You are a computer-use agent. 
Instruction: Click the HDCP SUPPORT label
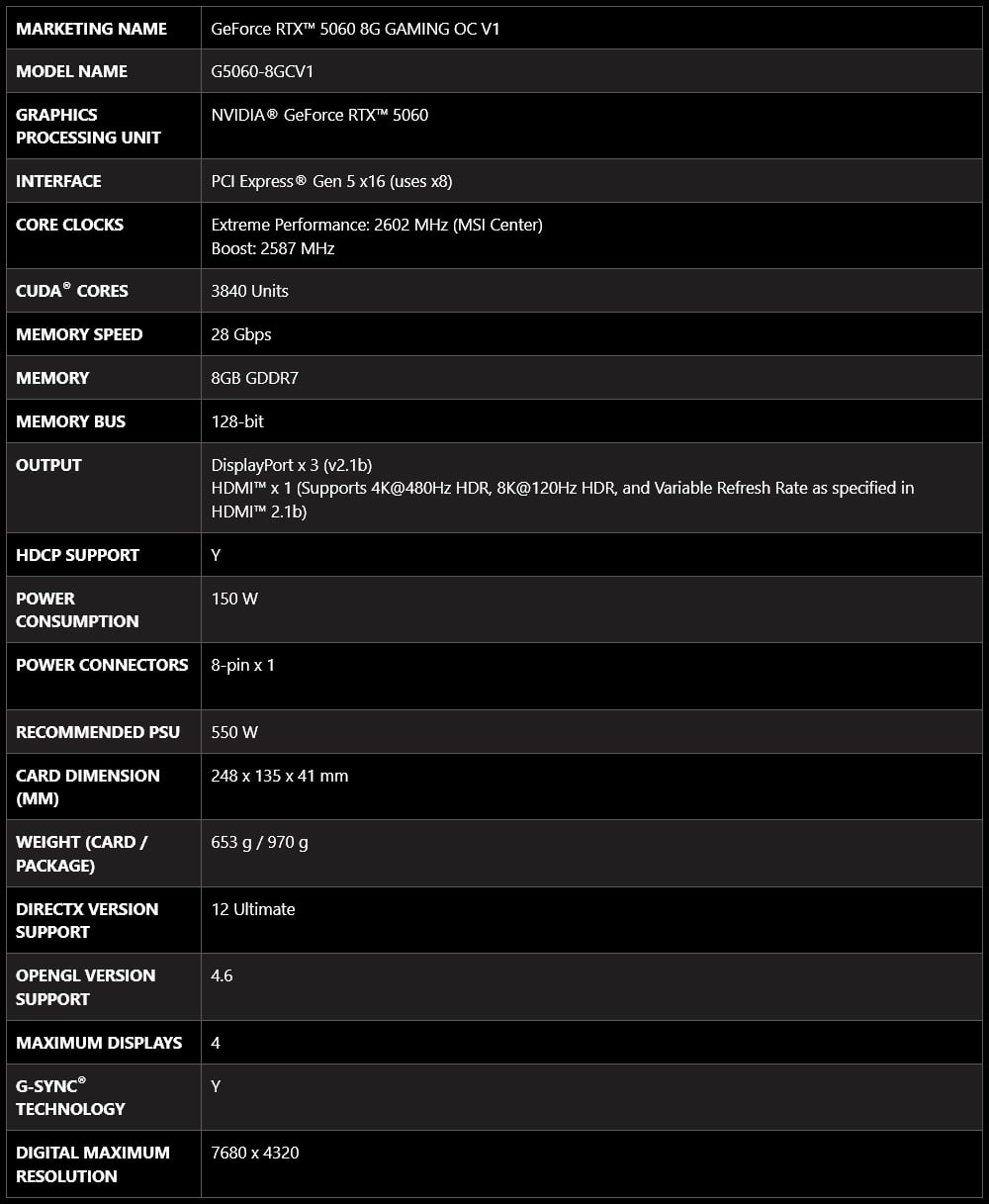click(77, 555)
